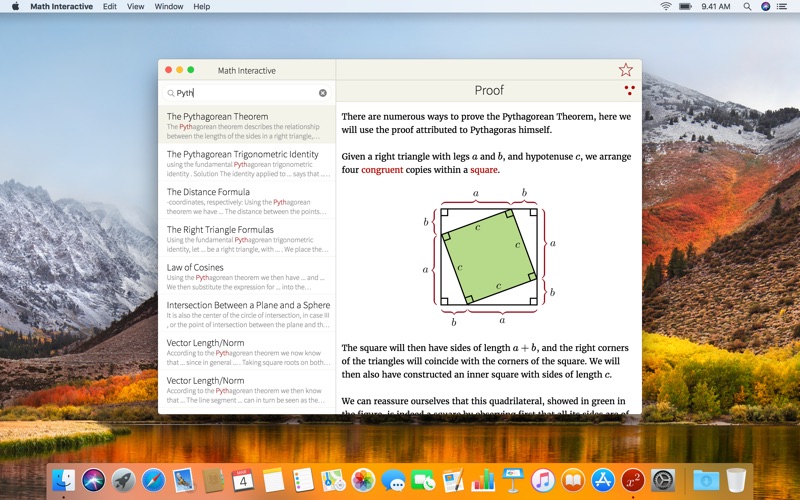Screen dimensions: 800x500
Task: Click the favorite star icon
Action: pyautogui.click(x=626, y=70)
